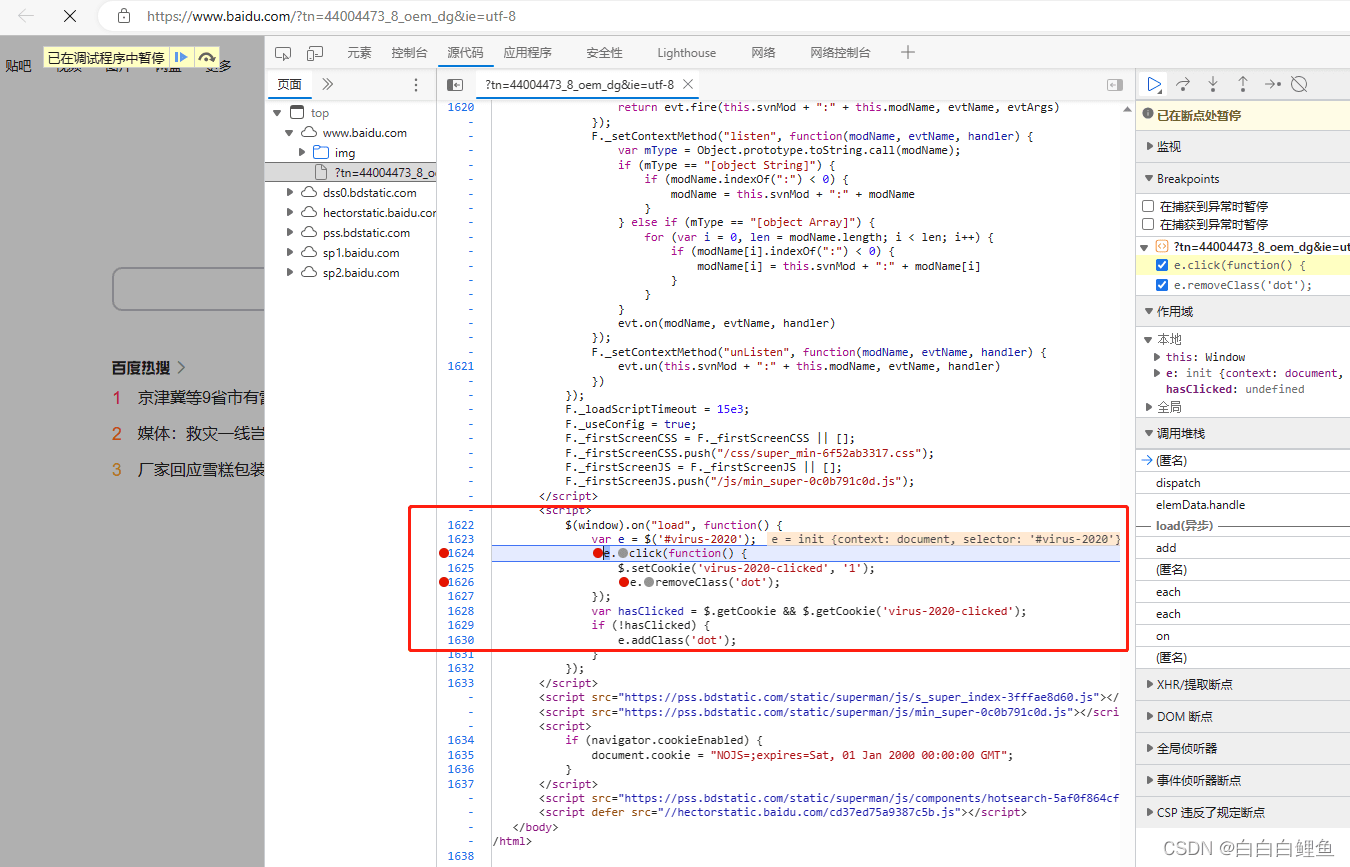Uncheck the e.removeClass('dot') breakpoint

tap(1162, 285)
